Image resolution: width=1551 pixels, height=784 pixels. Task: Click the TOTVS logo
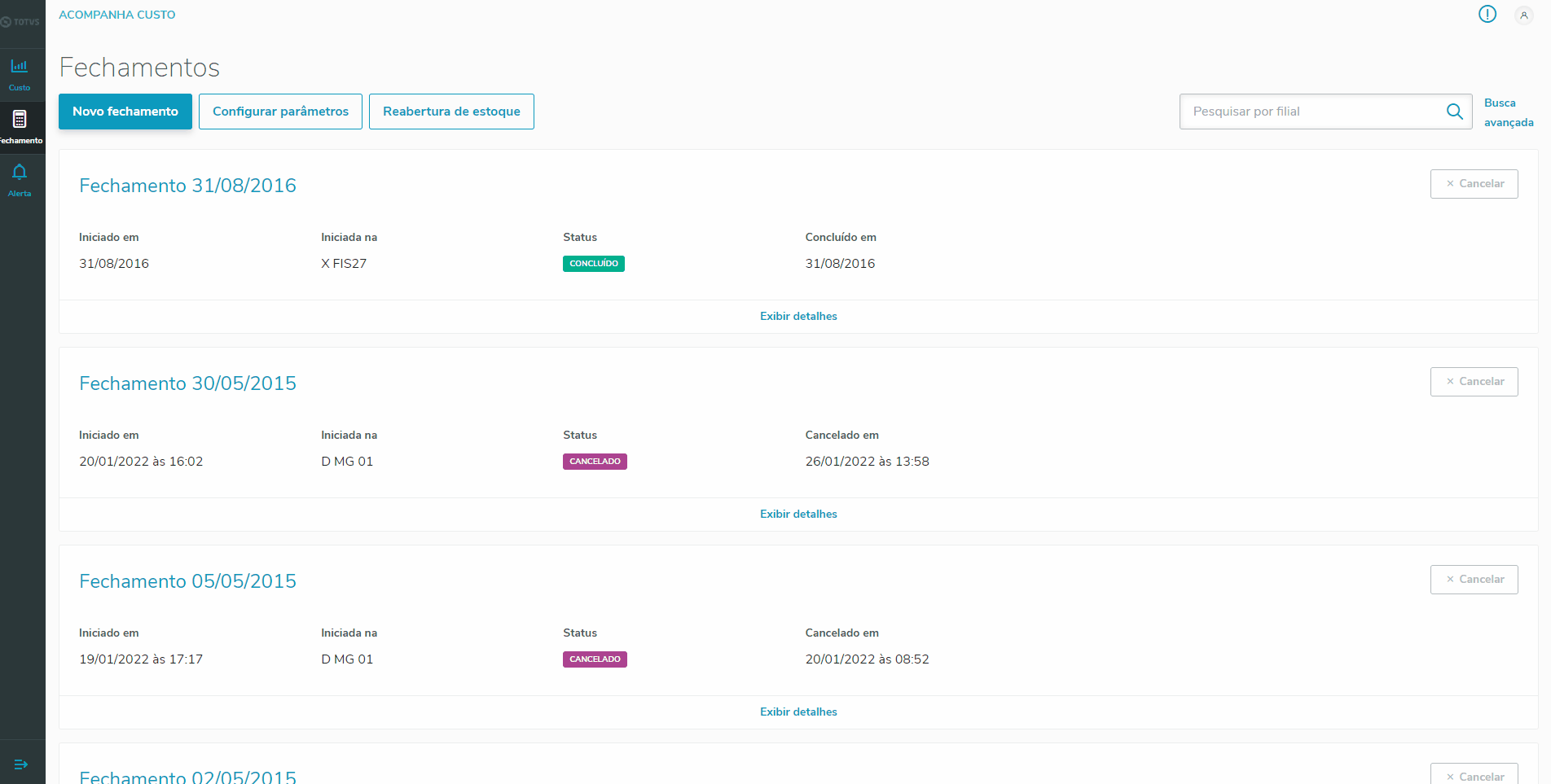coord(20,22)
